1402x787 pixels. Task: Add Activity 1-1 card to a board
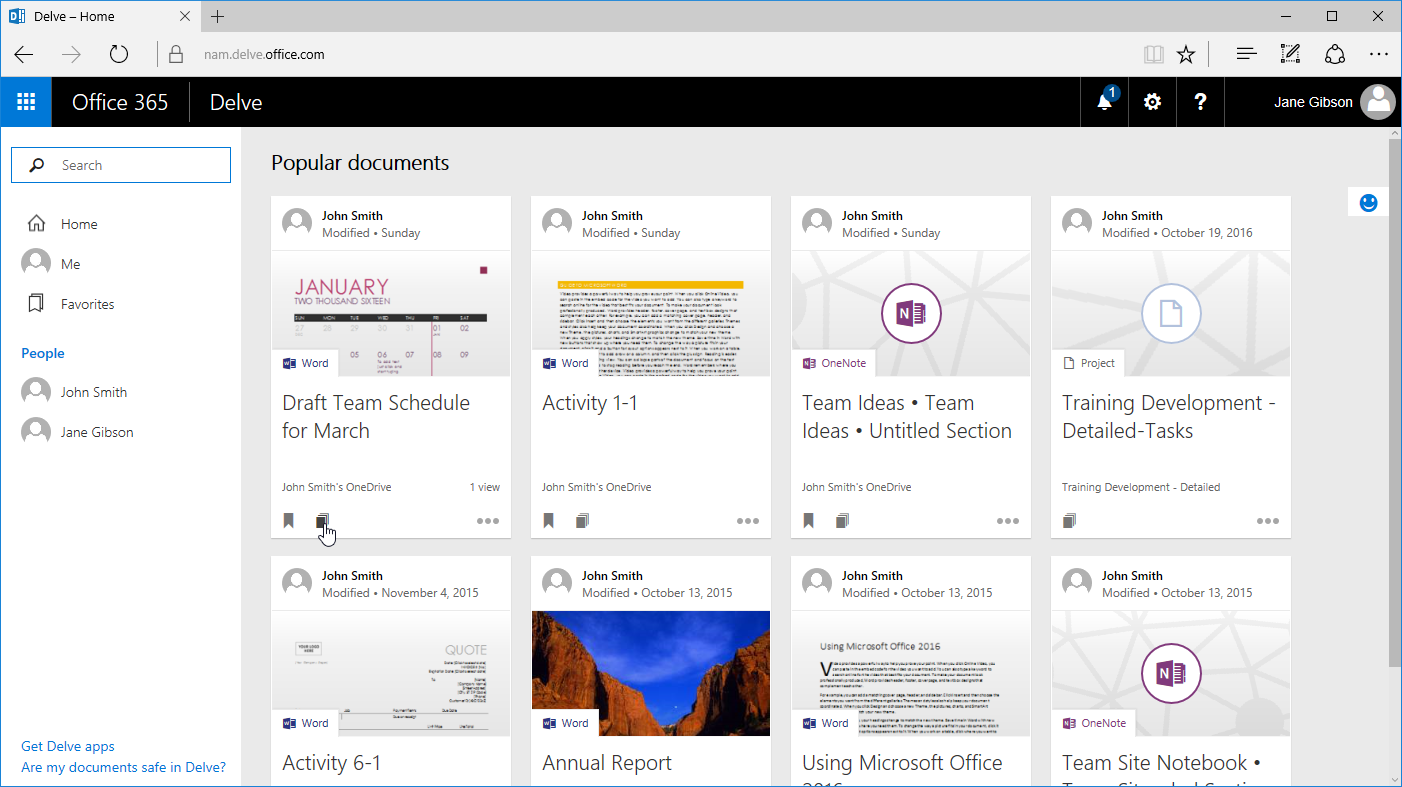[583, 521]
